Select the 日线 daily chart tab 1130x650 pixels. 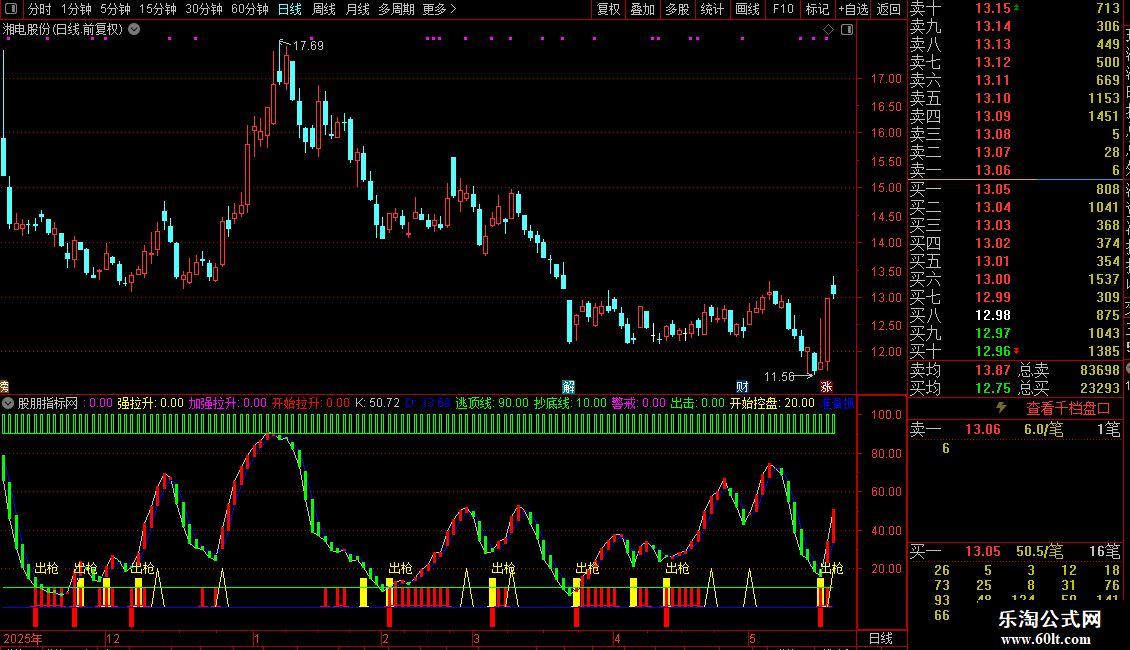(290, 9)
